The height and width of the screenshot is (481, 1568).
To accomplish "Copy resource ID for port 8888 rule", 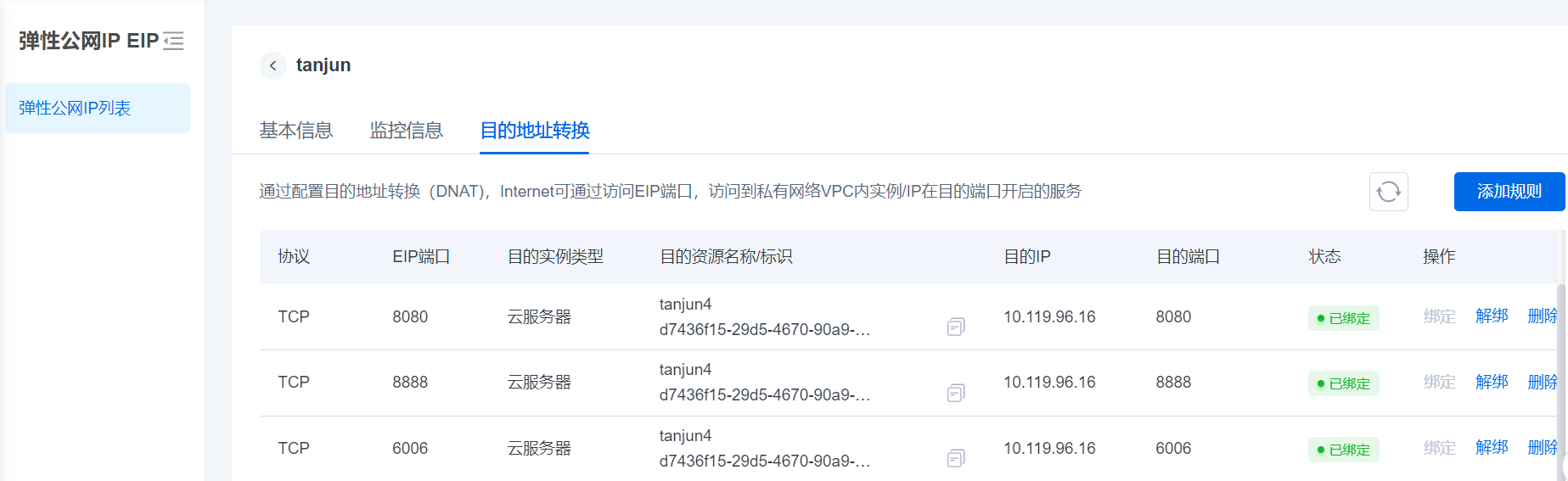I will (956, 393).
